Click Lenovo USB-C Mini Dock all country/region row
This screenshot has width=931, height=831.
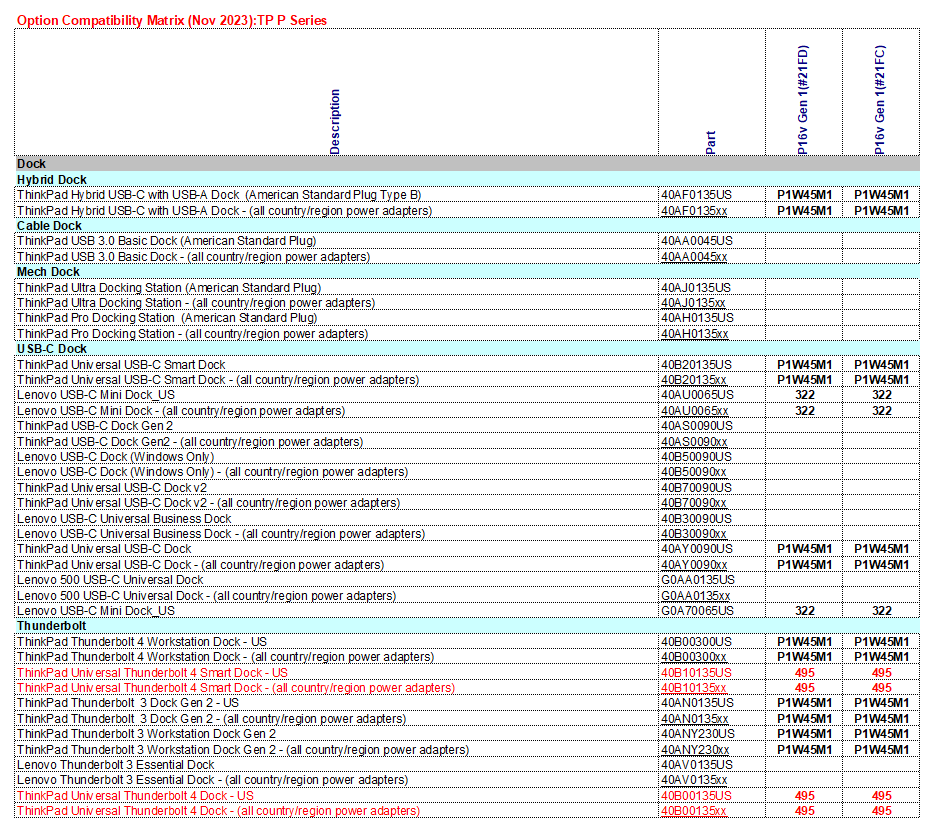coord(180,411)
